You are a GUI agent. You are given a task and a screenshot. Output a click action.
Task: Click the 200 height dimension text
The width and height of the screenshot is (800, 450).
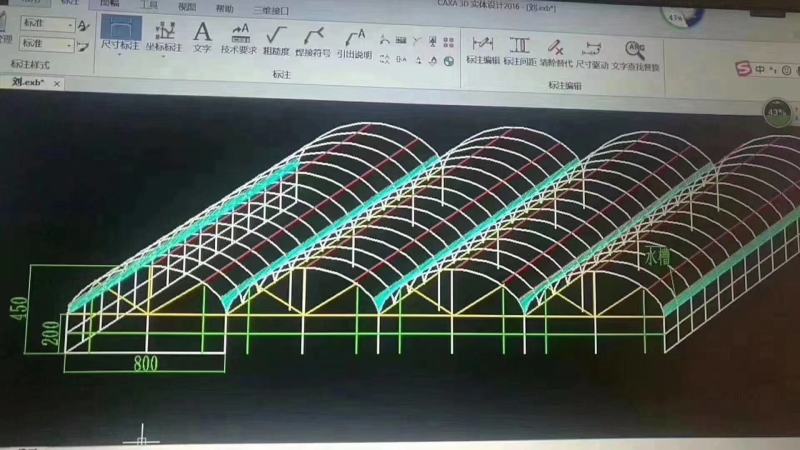tap(51, 334)
